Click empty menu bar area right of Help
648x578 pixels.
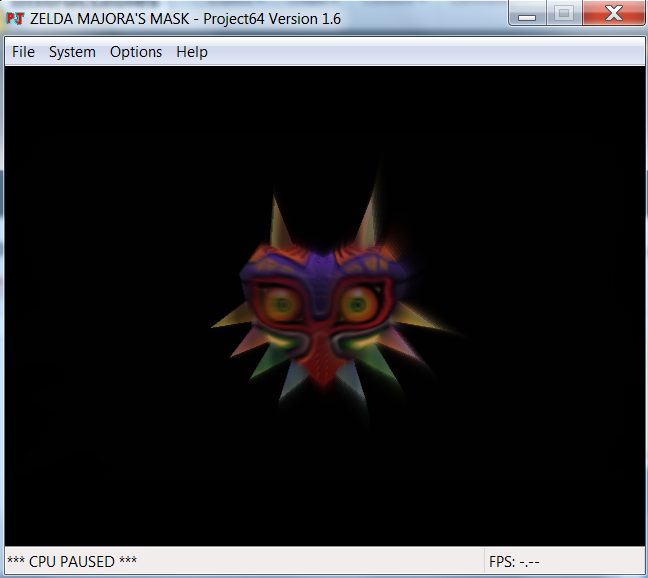click(x=420, y=52)
